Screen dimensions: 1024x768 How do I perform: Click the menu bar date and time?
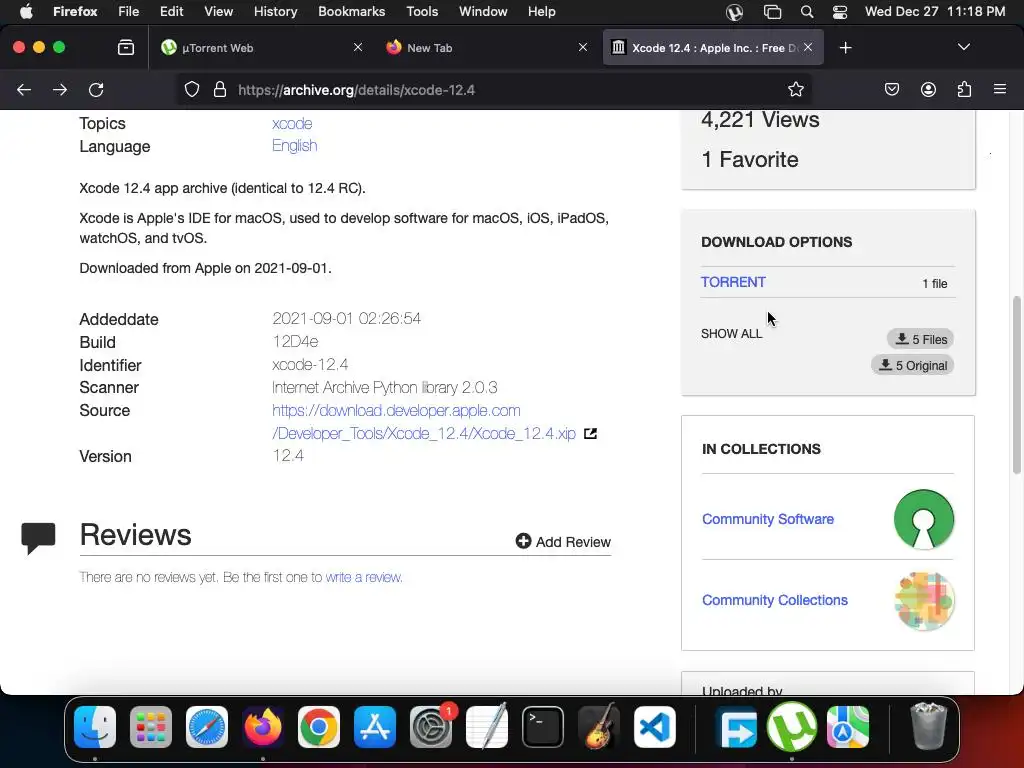(935, 12)
